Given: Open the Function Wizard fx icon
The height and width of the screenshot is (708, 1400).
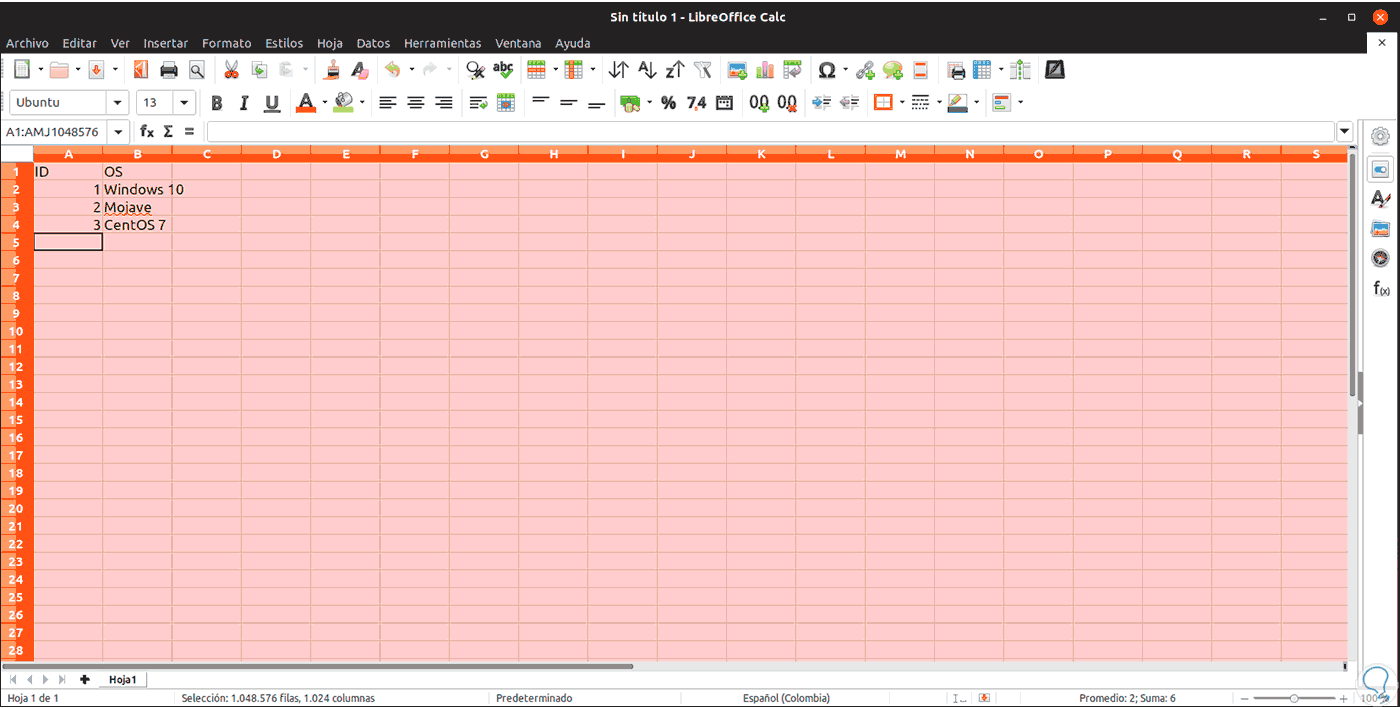Looking at the screenshot, I should pos(147,131).
